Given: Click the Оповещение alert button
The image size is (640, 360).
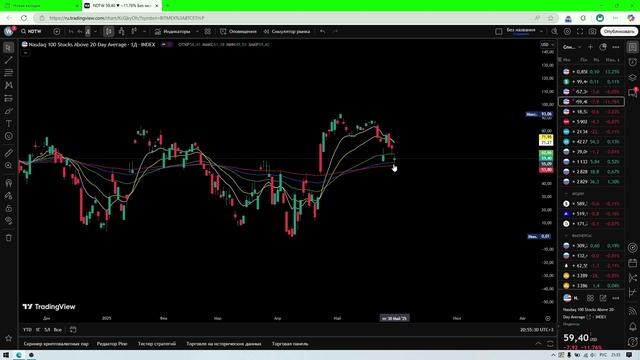Looking at the screenshot, I should pyautogui.click(x=238, y=31).
